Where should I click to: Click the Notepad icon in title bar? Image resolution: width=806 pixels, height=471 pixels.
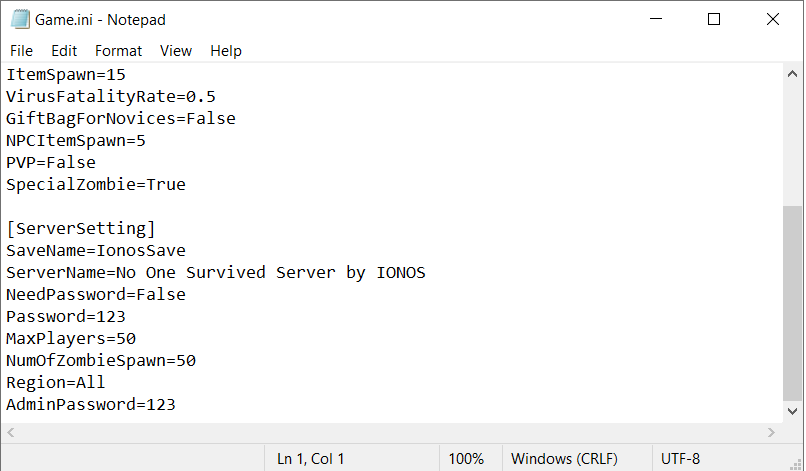[20, 20]
